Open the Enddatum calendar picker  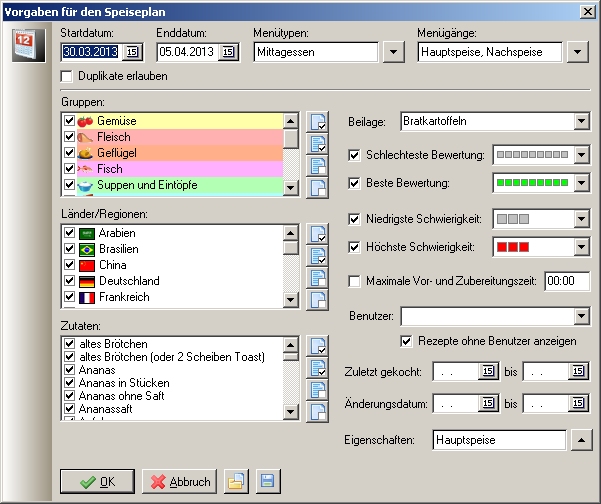[x=227, y=51]
